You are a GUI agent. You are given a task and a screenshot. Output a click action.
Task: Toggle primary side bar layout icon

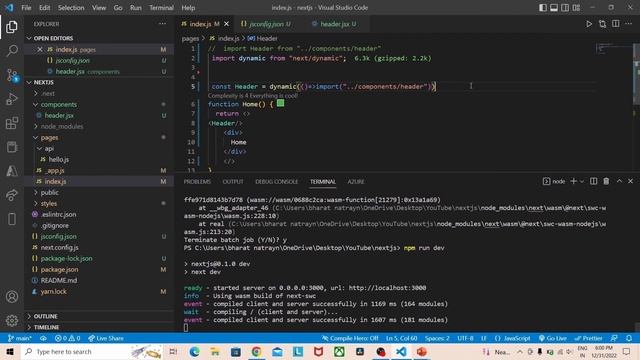[x=543, y=7]
